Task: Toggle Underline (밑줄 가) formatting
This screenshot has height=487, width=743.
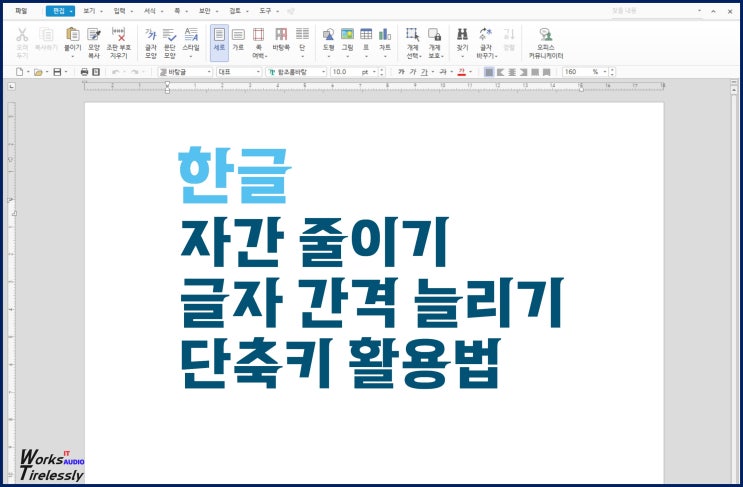Action: click(x=424, y=72)
